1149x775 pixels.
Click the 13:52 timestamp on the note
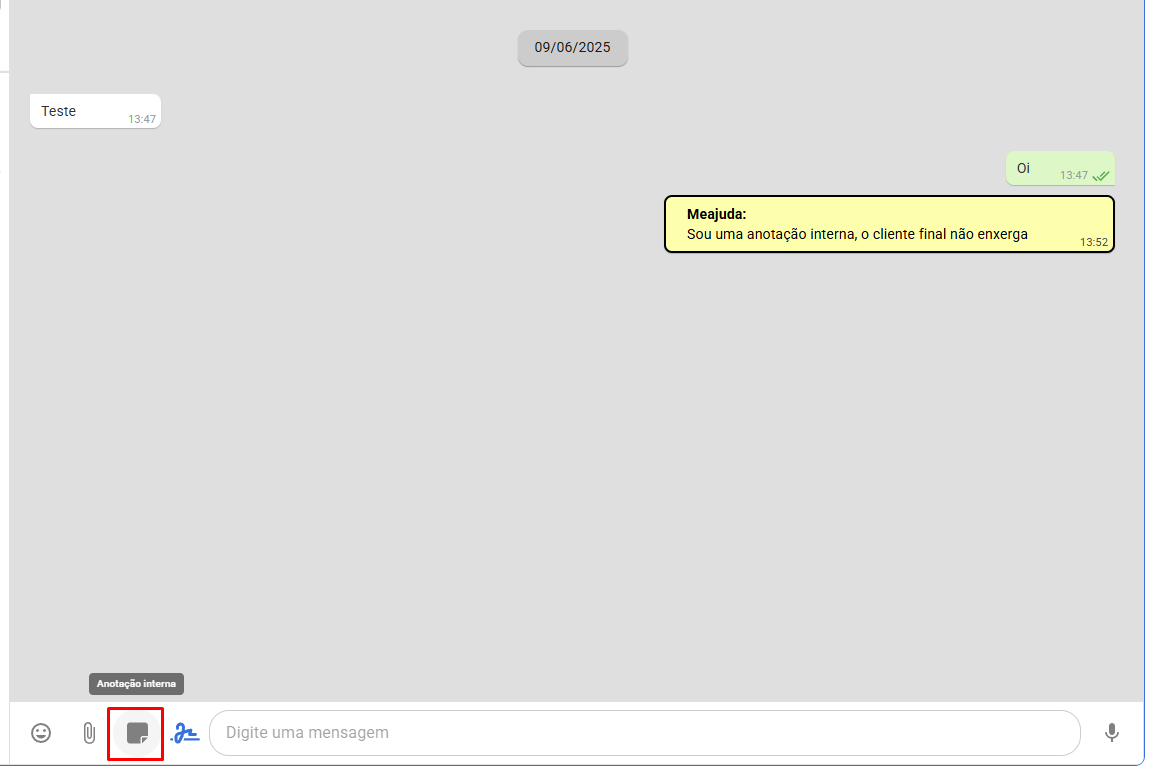point(1093,242)
